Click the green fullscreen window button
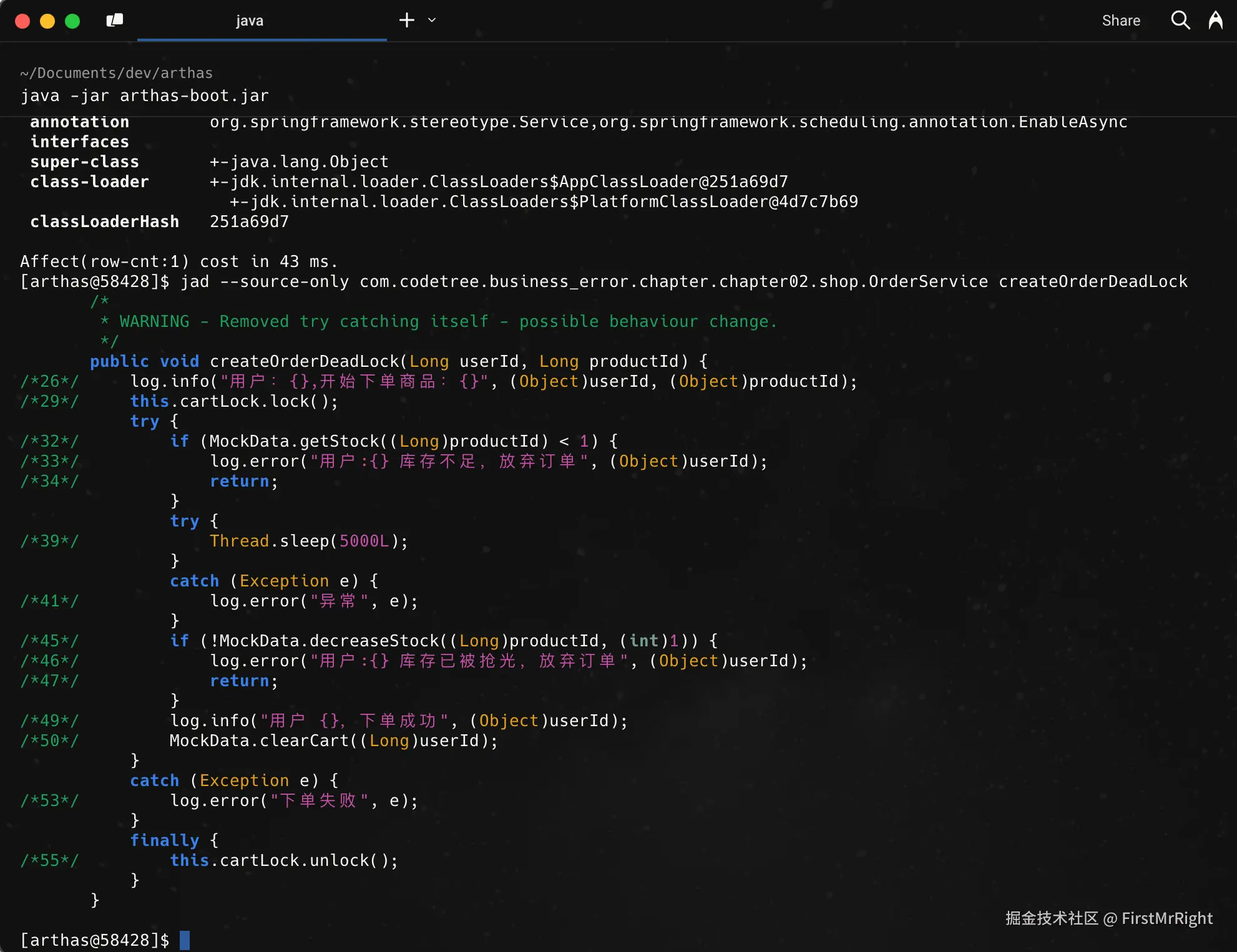Viewport: 1237px width, 952px height. 72,21
